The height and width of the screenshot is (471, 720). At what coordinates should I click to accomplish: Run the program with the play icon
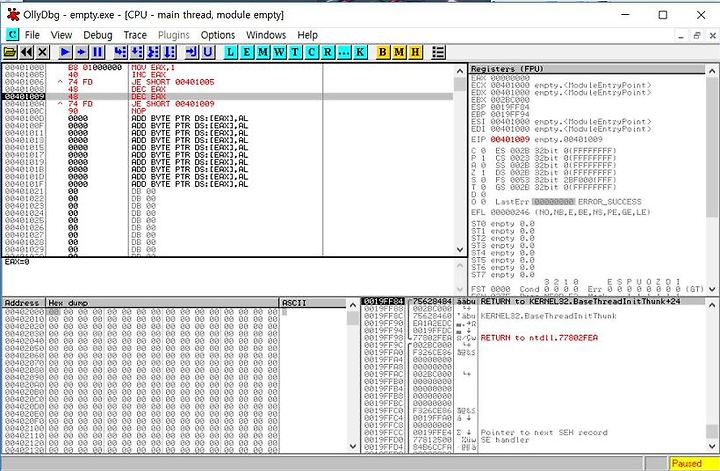[x=65, y=52]
